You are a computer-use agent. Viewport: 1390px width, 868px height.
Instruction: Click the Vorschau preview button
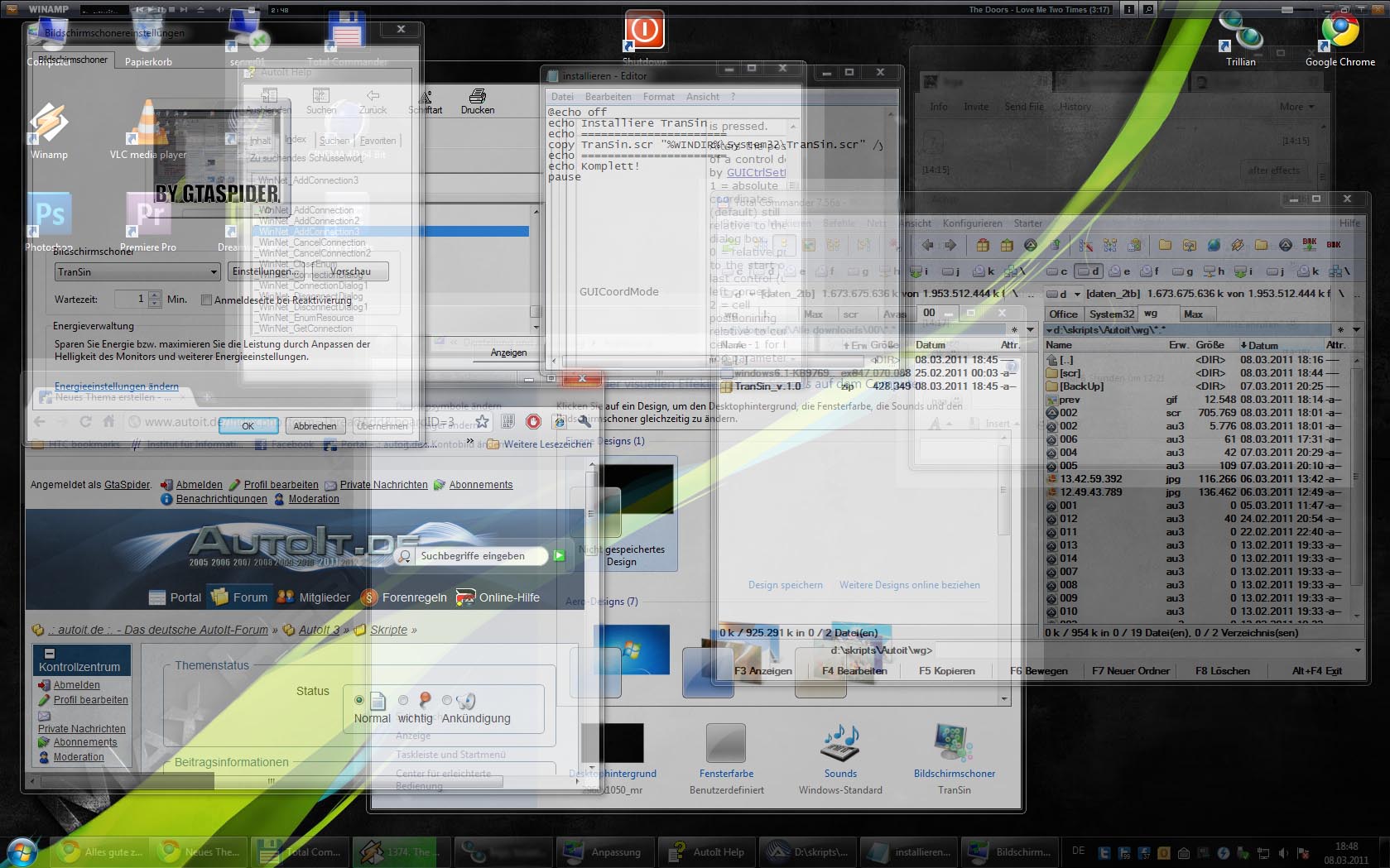(x=350, y=271)
